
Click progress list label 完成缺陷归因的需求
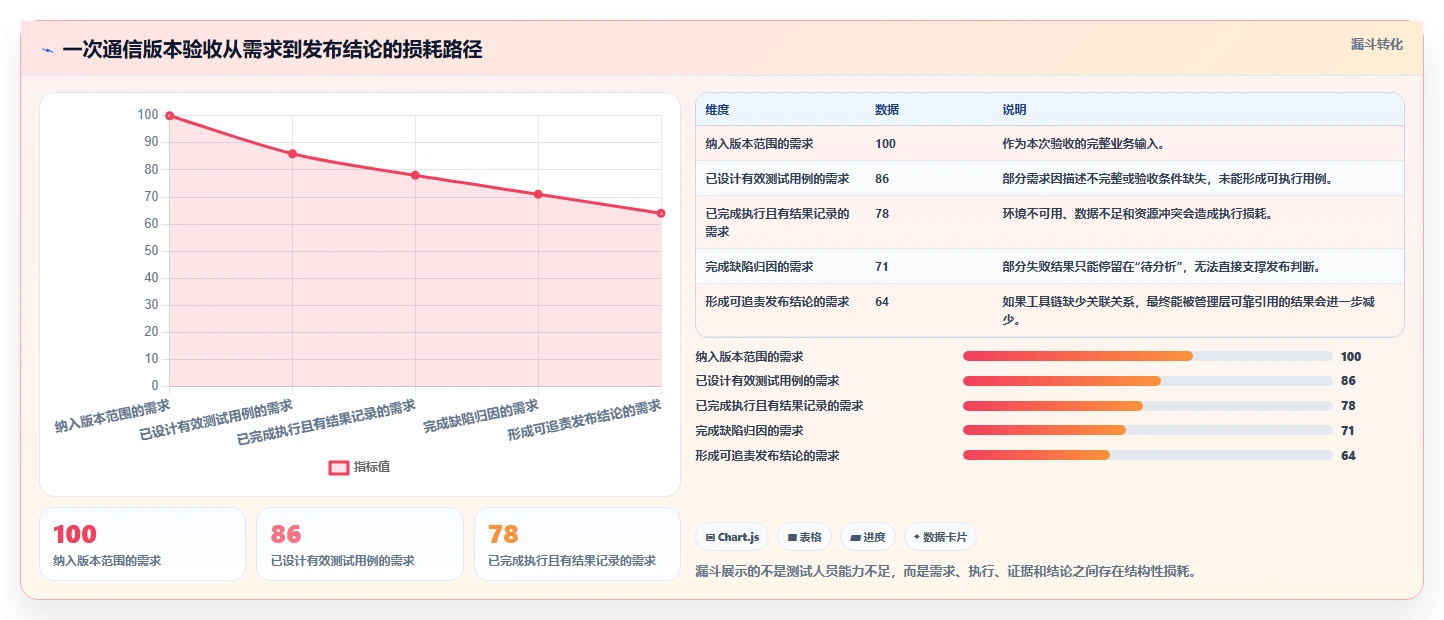749,431
